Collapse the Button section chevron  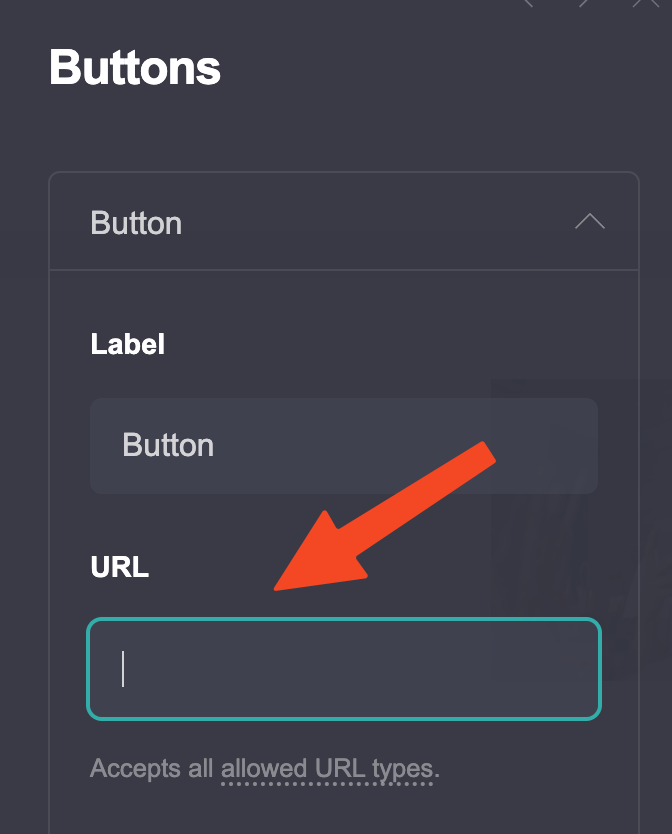[589, 222]
